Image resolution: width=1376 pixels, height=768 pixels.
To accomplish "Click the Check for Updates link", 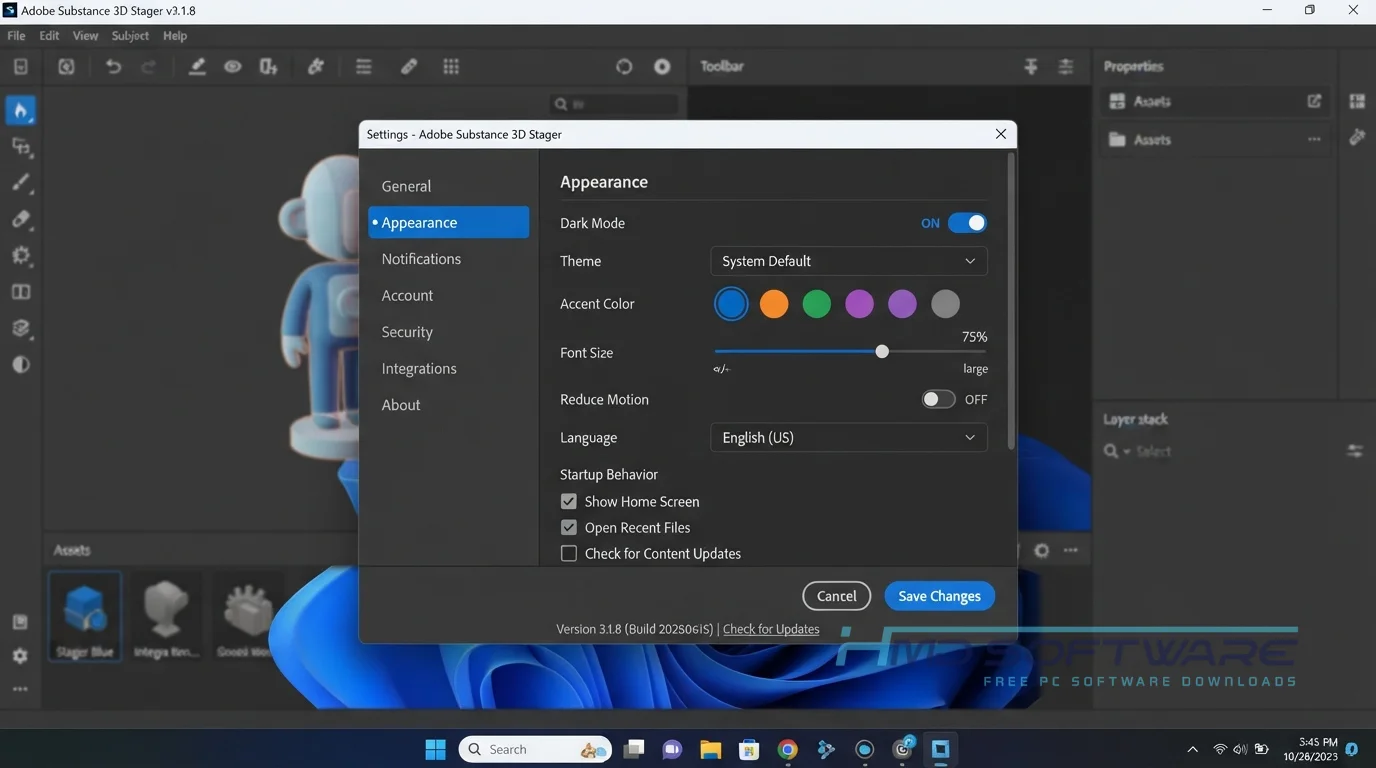I will (x=771, y=629).
